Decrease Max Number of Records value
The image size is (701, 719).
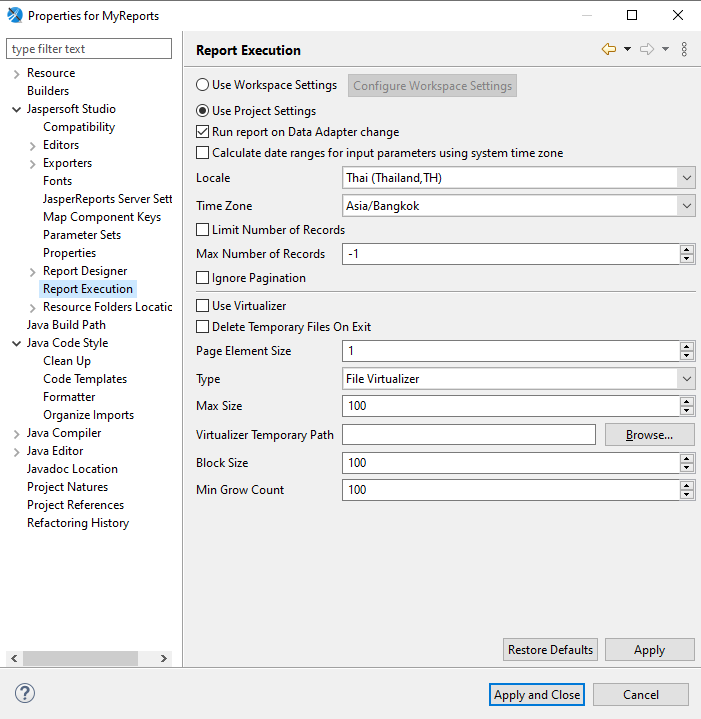[x=686, y=259]
